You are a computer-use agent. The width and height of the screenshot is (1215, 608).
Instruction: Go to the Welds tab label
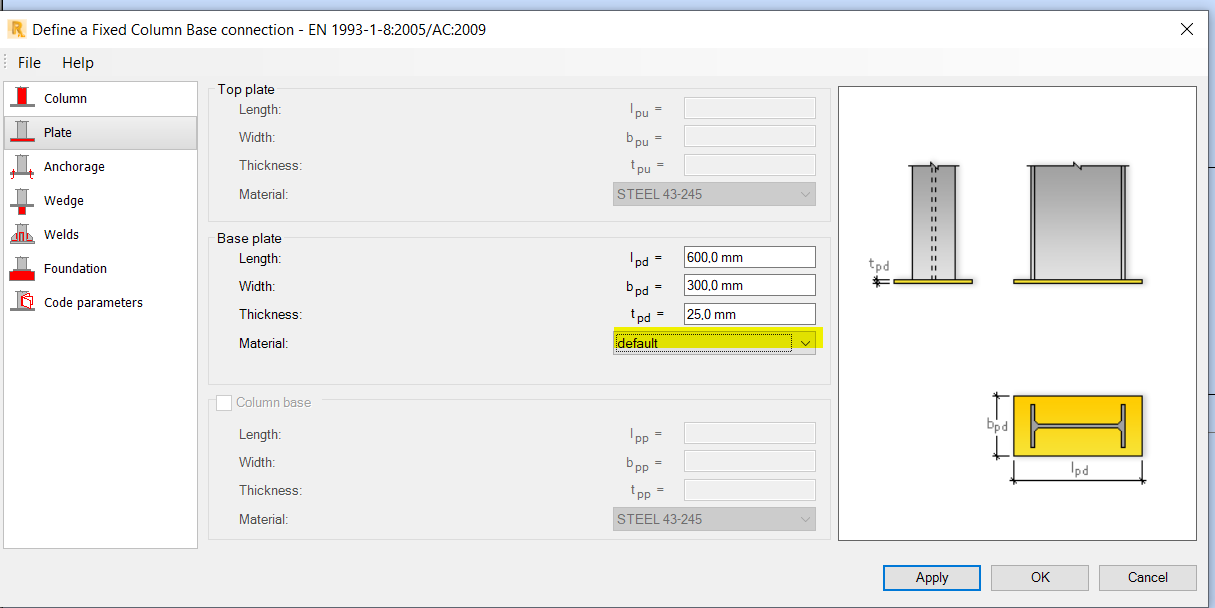point(61,234)
